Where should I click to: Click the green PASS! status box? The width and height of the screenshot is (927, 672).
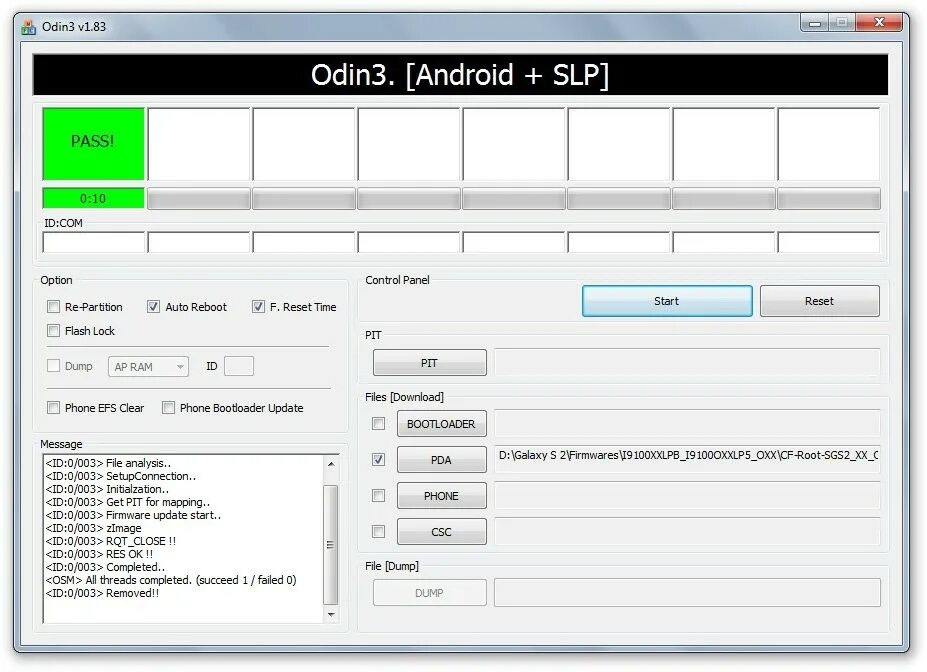click(x=93, y=144)
